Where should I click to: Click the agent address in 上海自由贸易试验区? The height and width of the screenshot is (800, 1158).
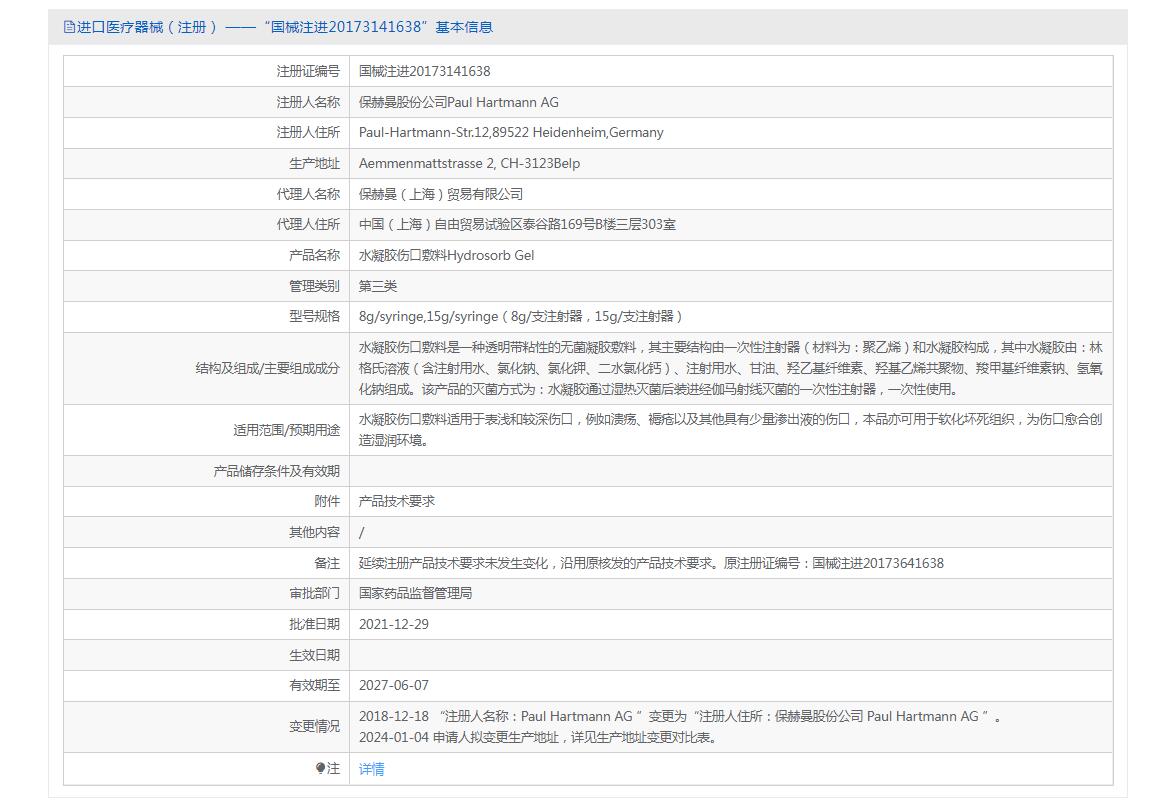tap(517, 224)
